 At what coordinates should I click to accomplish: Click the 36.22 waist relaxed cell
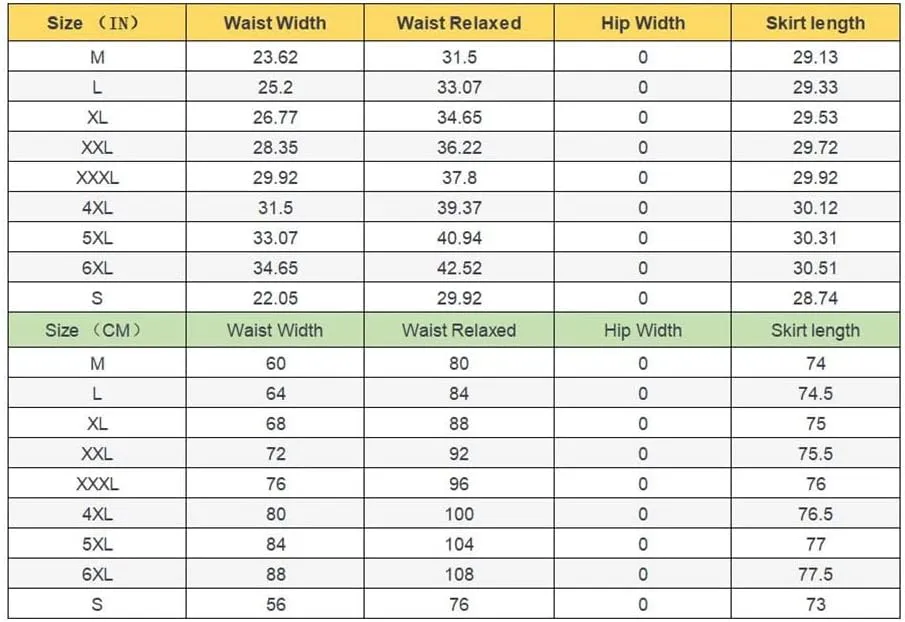[459, 147]
